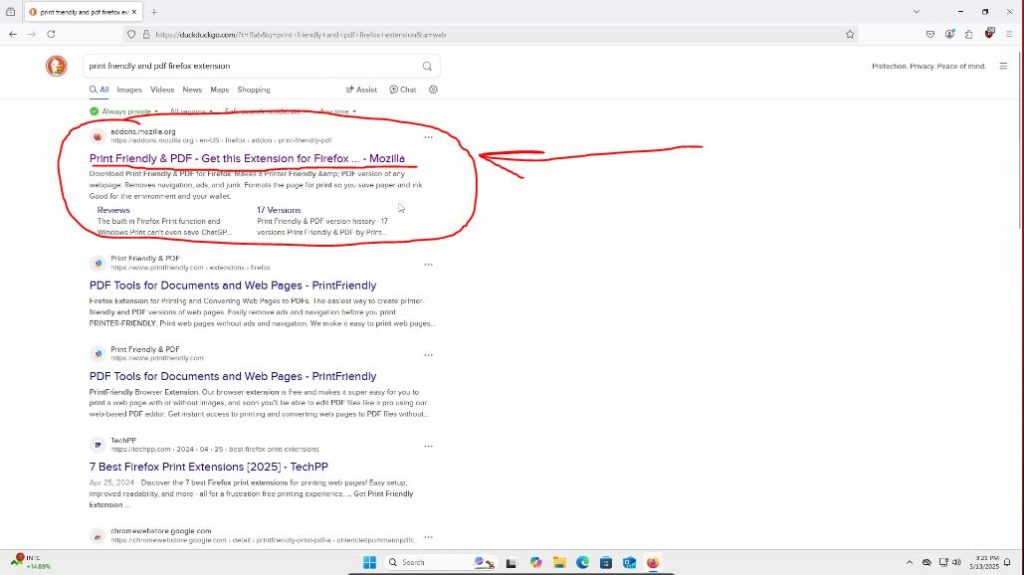Expand the Any time filter dropdown

click(x=338, y=112)
